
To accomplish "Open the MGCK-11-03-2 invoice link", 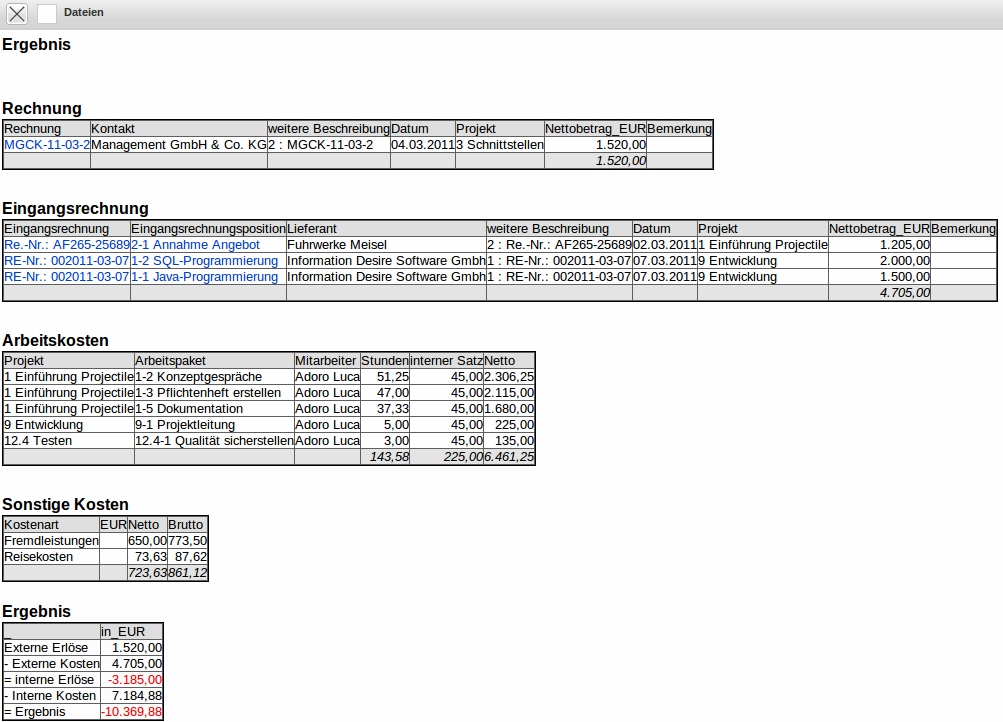I will [x=46, y=145].
